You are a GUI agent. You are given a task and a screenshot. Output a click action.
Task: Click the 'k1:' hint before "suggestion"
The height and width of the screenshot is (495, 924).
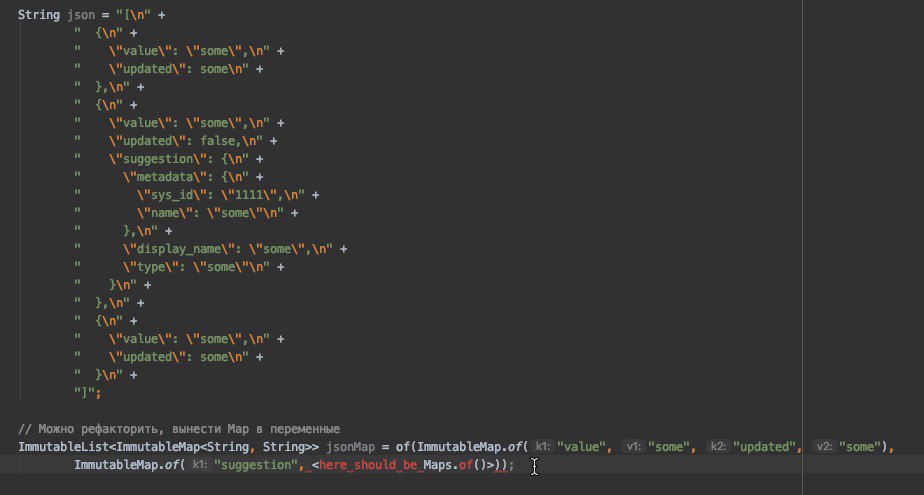click(199, 465)
